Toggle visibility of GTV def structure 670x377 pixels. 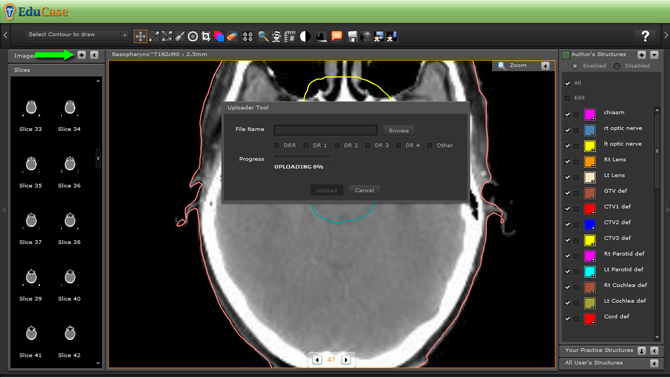click(x=567, y=193)
